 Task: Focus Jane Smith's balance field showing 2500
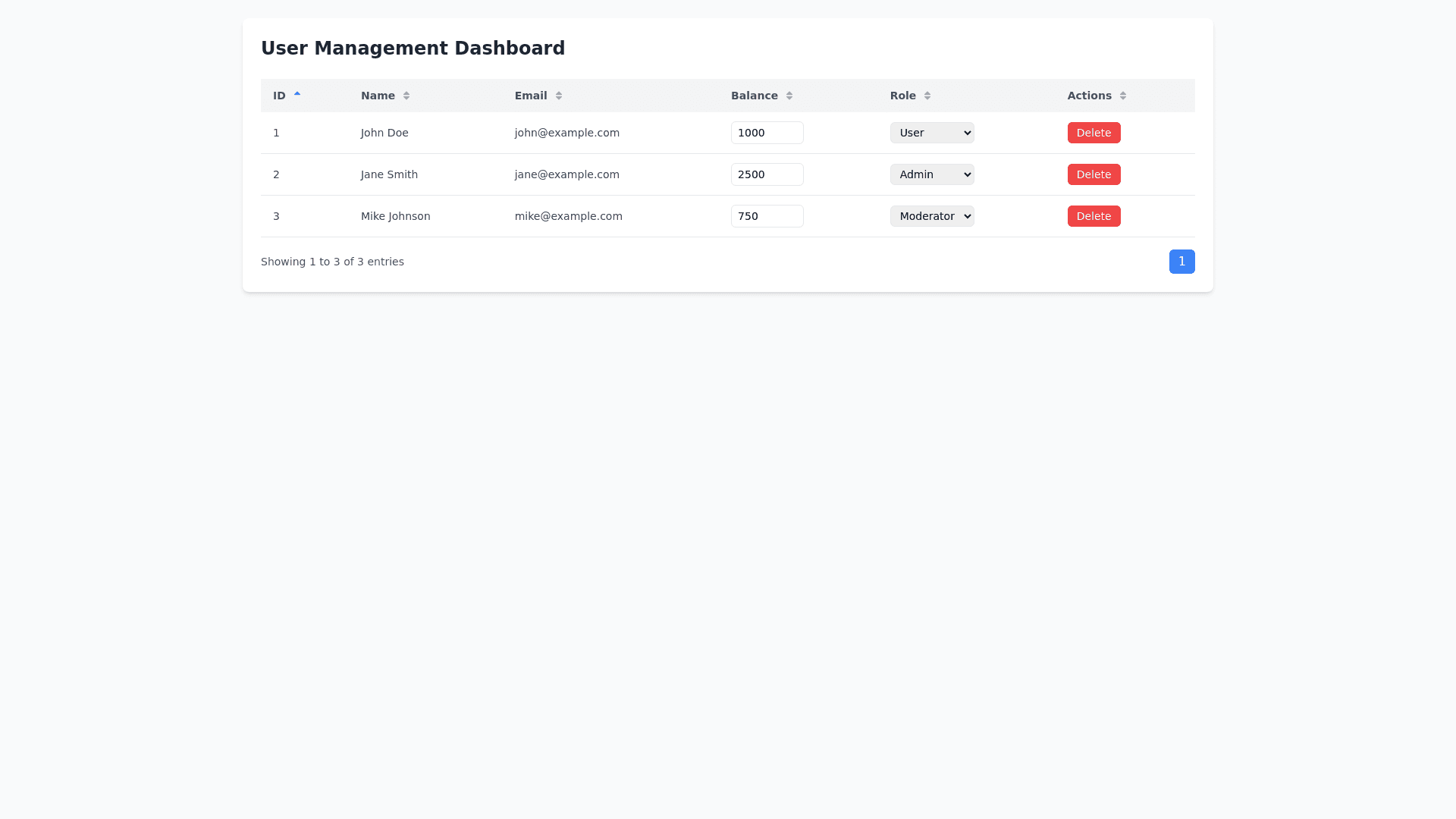coord(767,174)
